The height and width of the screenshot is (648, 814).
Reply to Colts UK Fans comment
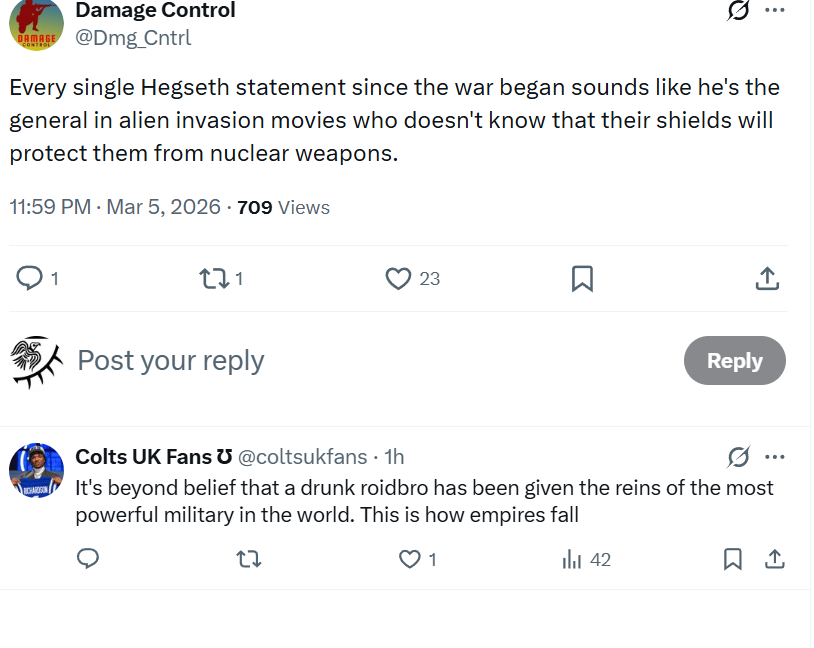[x=88, y=559]
